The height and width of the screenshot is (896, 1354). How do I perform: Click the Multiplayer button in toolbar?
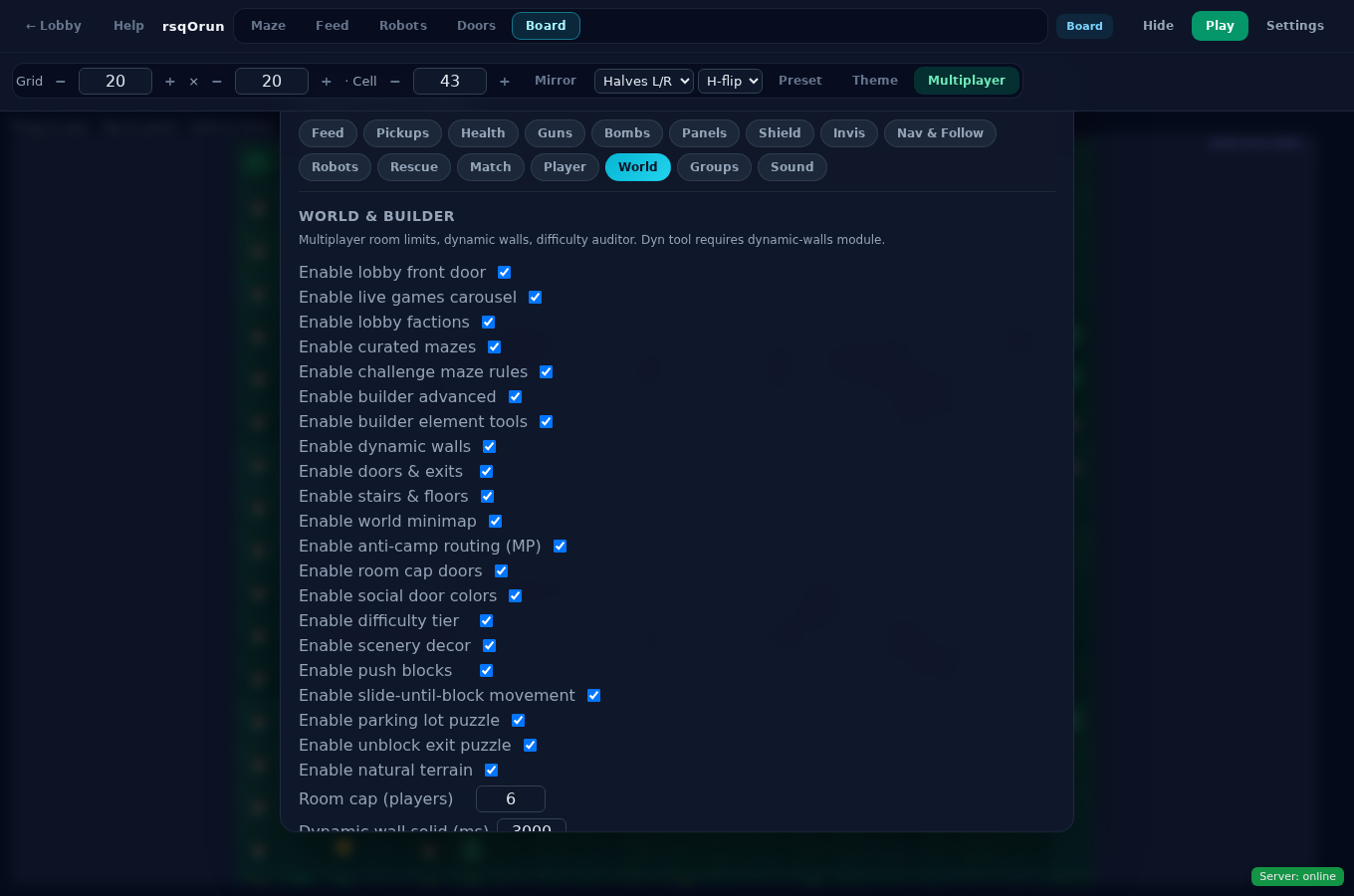coord(967,81)
